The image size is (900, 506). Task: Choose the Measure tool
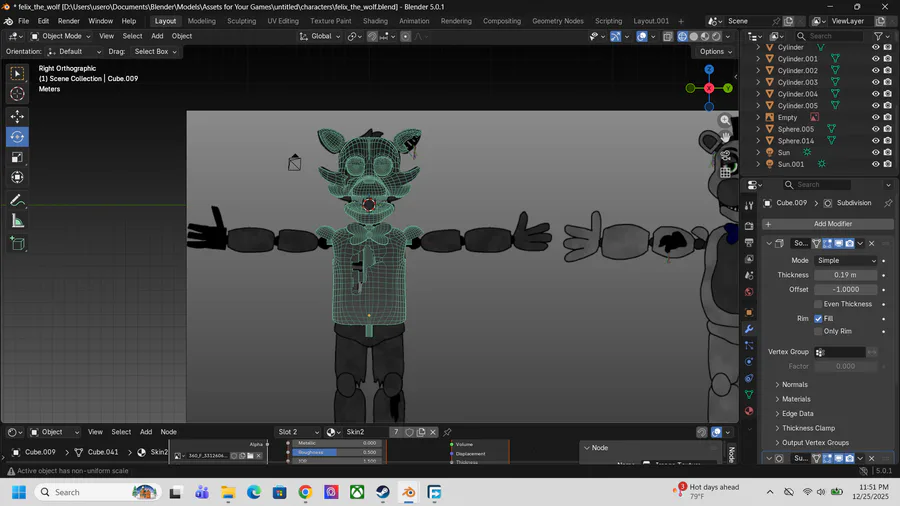[x=17, y=221]
